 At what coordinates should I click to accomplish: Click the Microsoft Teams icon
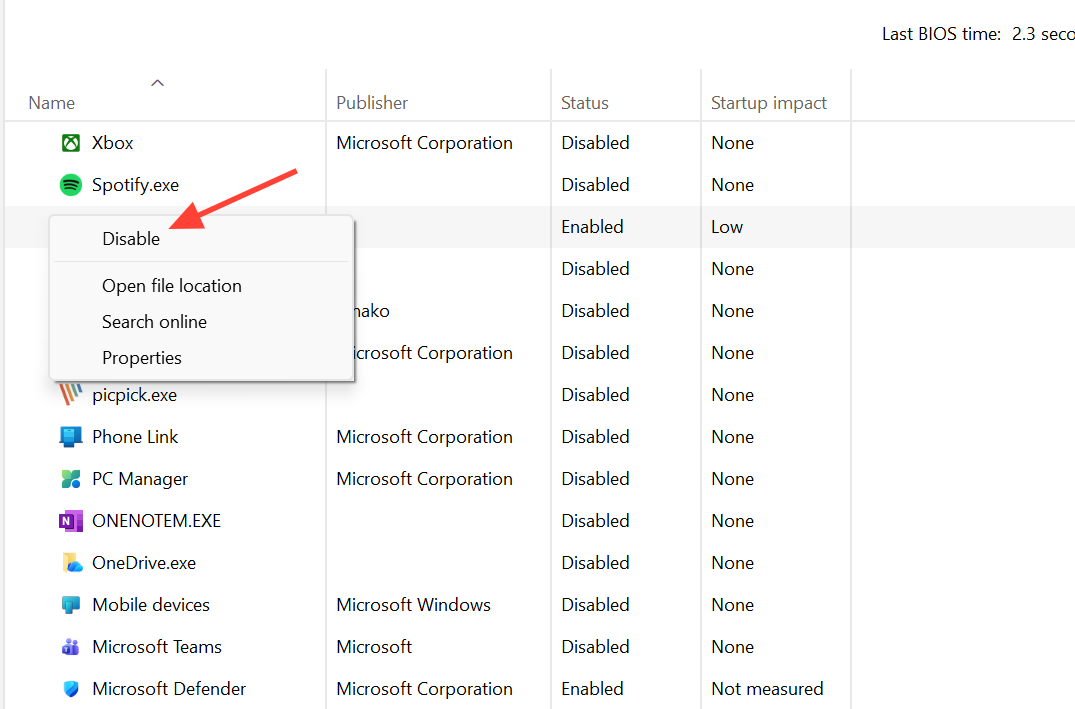(71, 647)
